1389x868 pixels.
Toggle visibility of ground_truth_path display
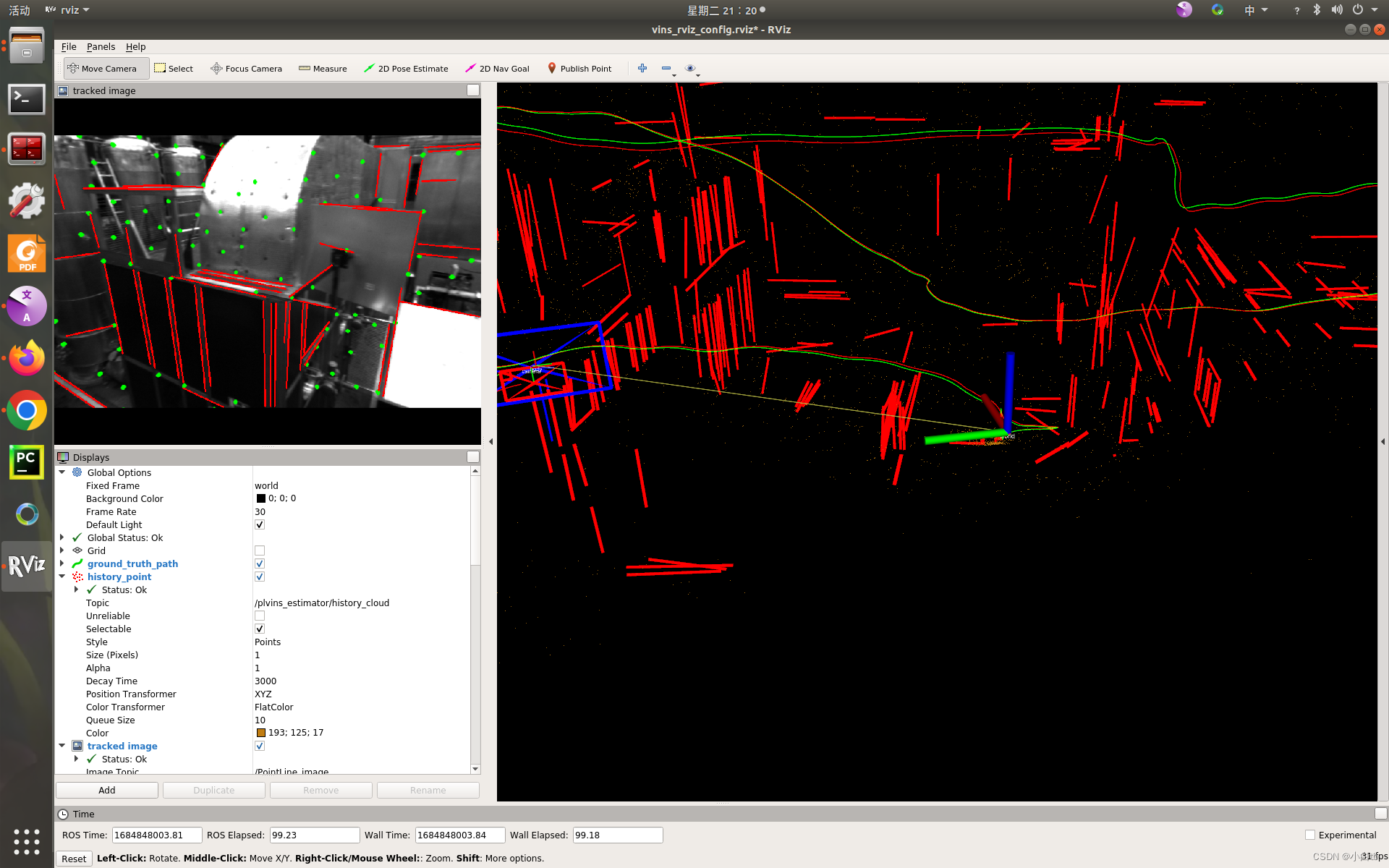pos(259,563)
